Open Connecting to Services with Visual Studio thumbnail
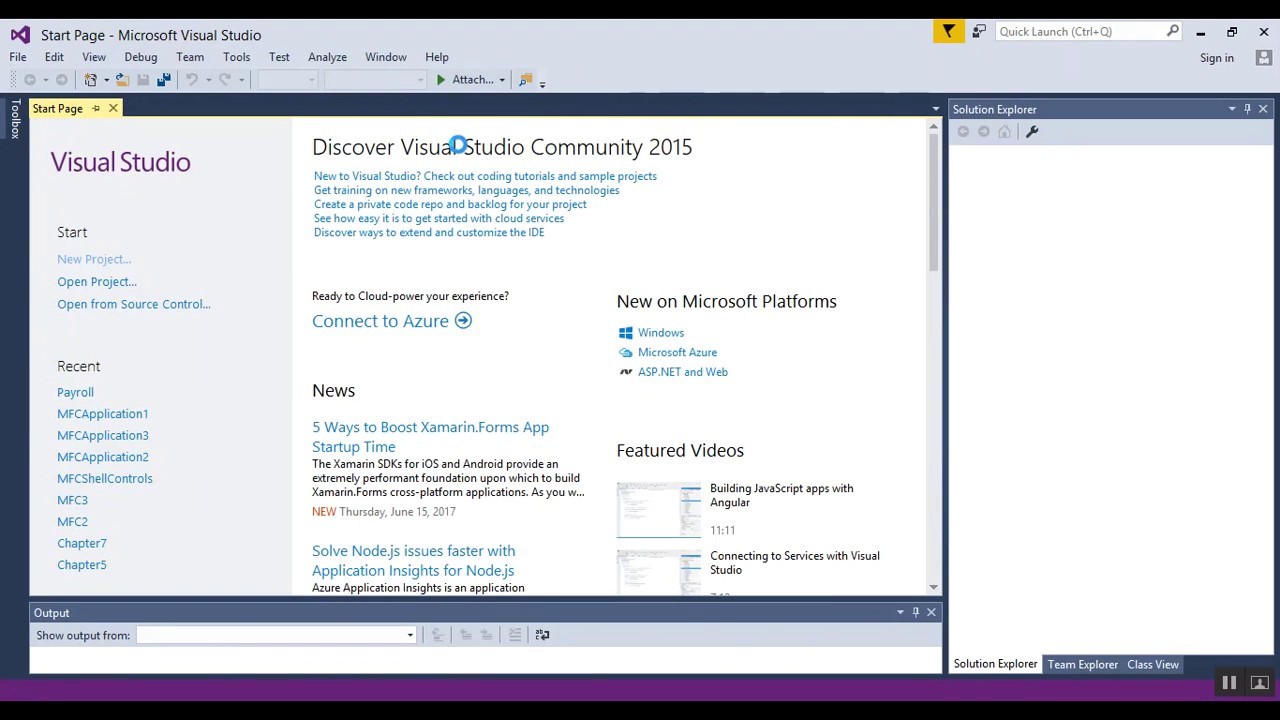 pyautogui.click(x=659, y=572)
